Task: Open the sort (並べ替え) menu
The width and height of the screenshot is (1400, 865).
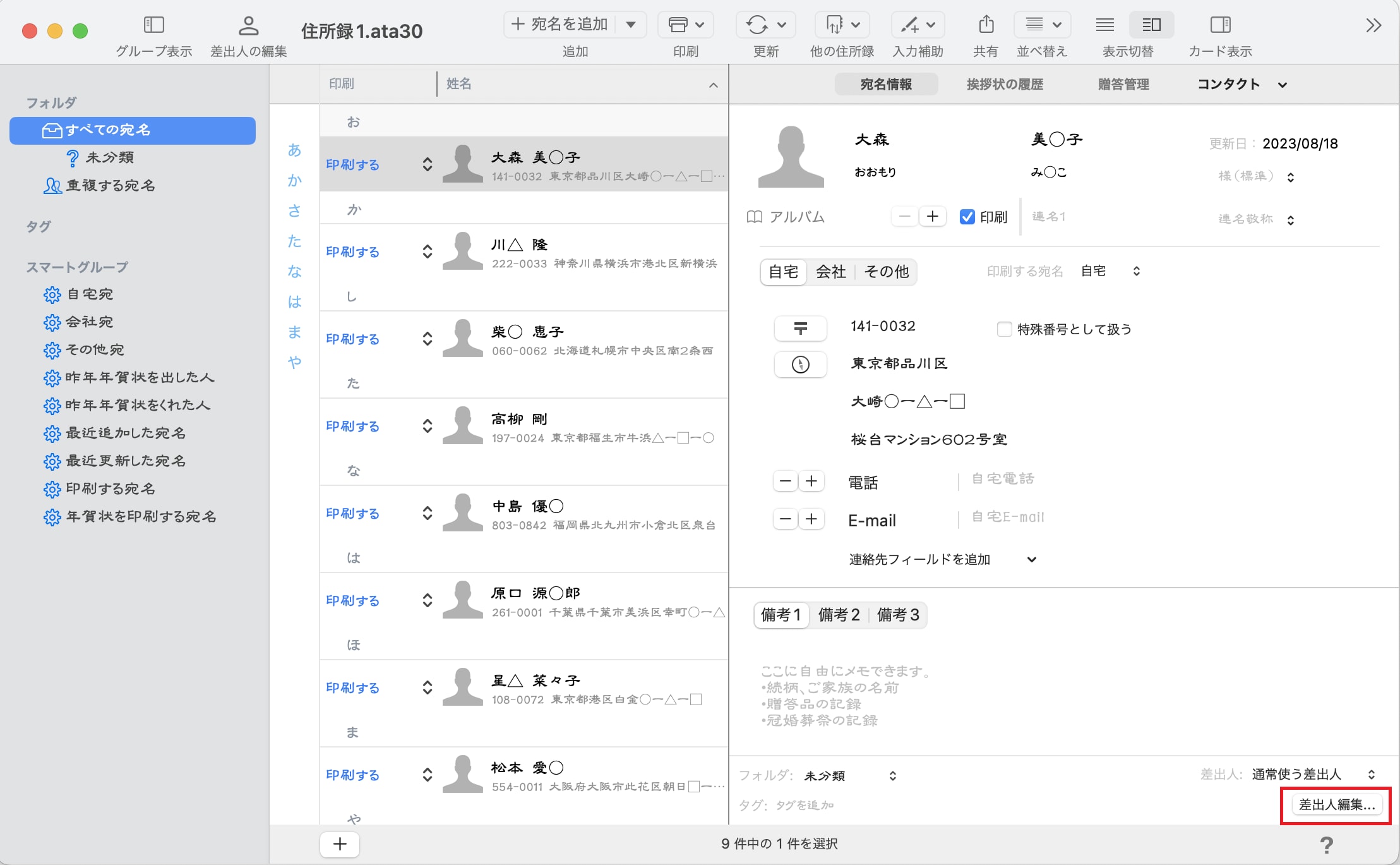Action: [1042, 25]
